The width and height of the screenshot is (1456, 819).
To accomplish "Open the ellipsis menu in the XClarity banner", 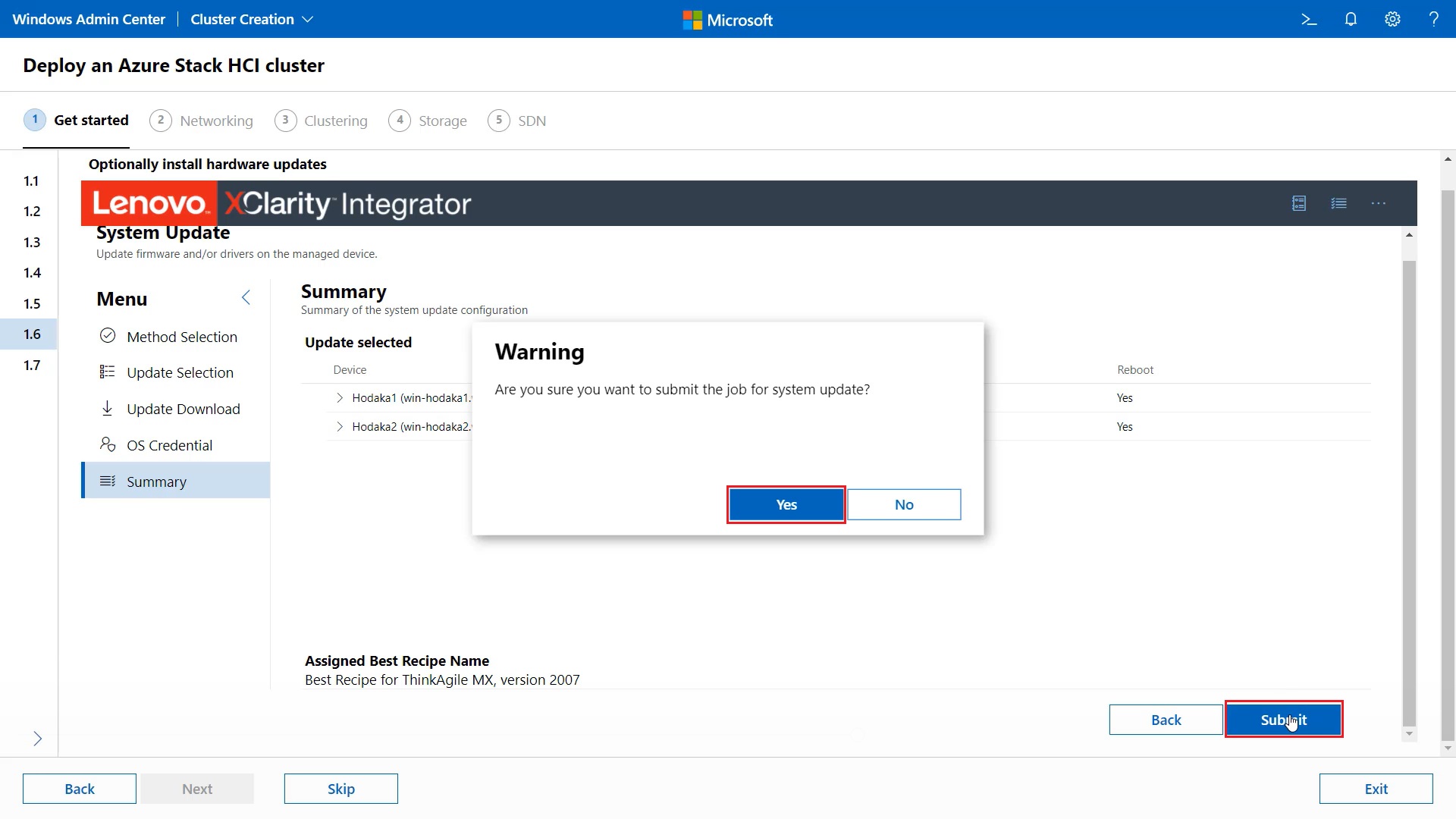I will point(1379,203).
